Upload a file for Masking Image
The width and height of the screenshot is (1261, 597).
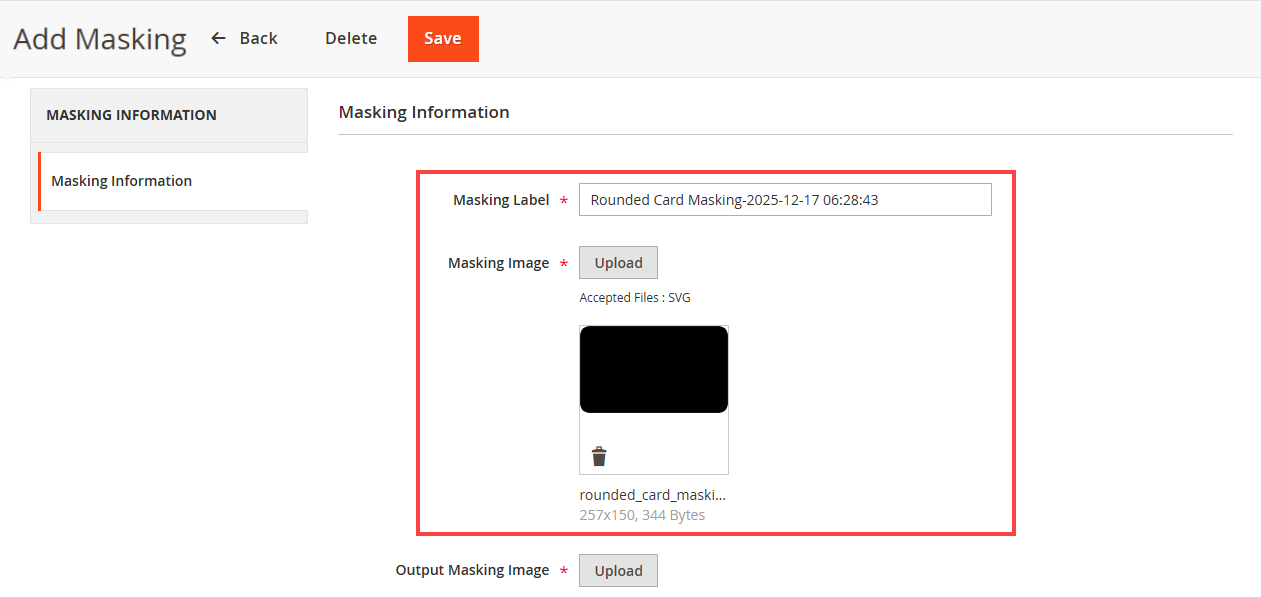(618, 263)
